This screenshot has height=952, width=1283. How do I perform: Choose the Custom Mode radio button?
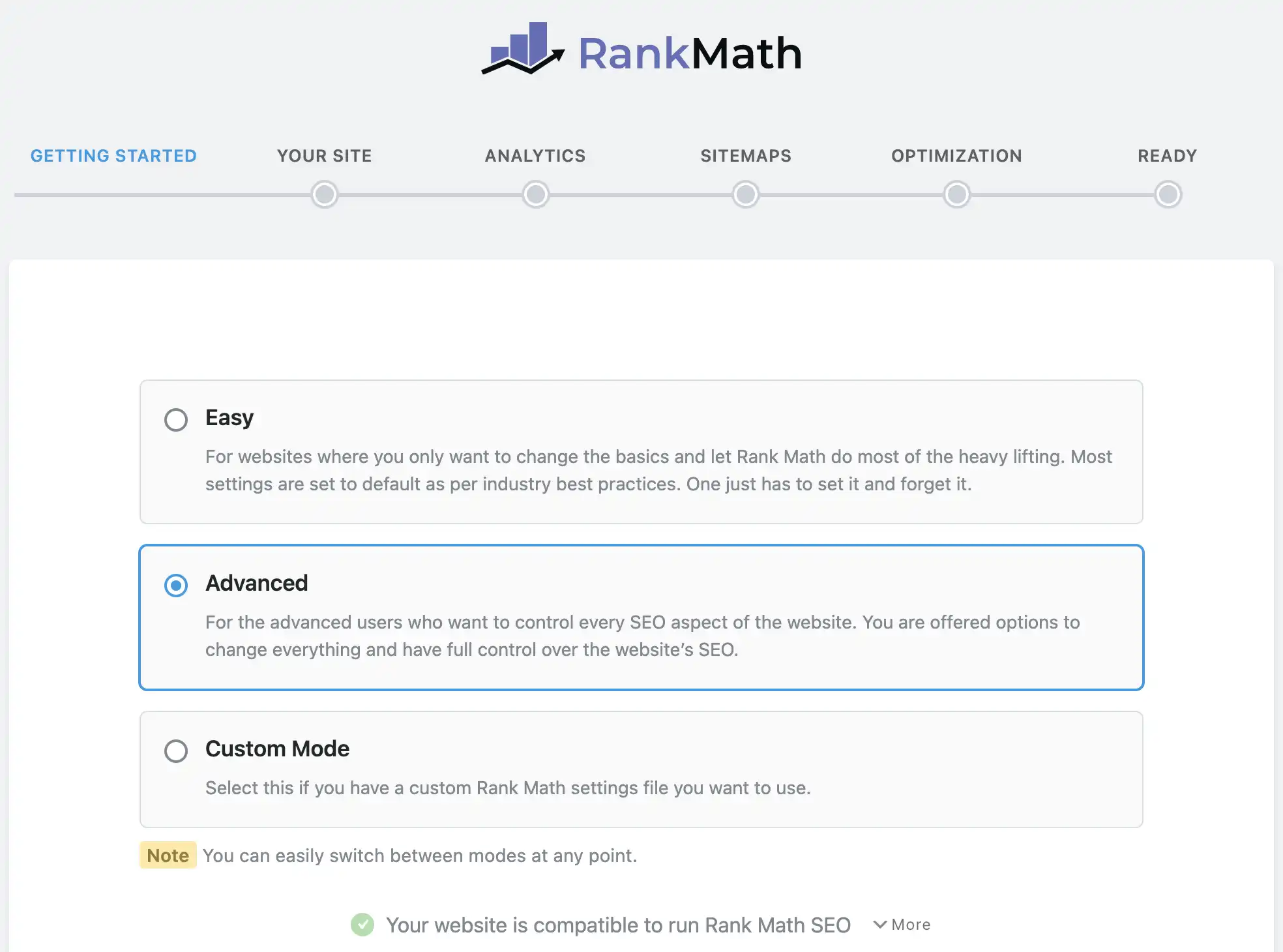[x=176, y=751]
